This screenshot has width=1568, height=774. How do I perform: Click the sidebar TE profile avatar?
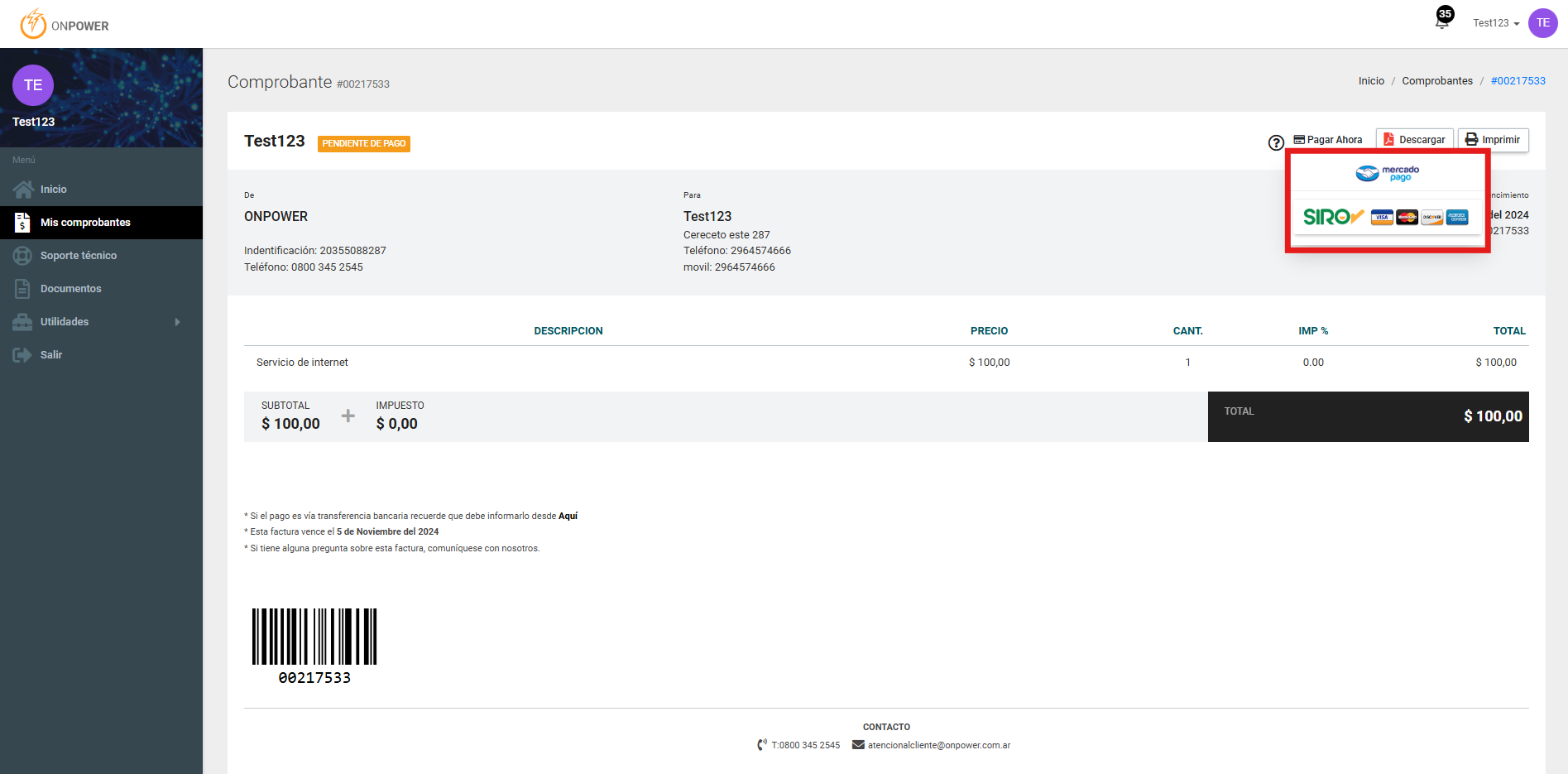pos(33,85)
